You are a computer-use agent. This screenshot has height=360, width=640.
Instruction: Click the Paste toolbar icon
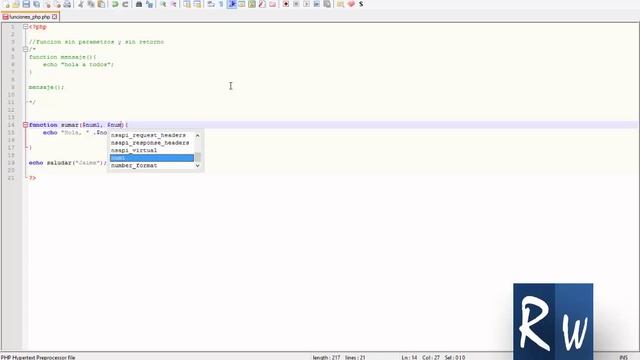coord(101,4)
